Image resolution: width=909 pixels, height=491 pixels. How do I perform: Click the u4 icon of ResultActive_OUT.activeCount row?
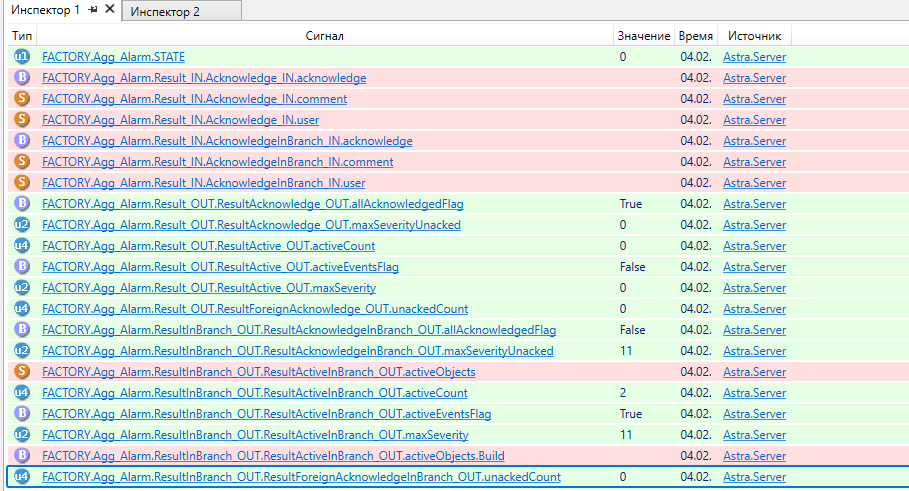pyautogui.click(x=21, y=246)
